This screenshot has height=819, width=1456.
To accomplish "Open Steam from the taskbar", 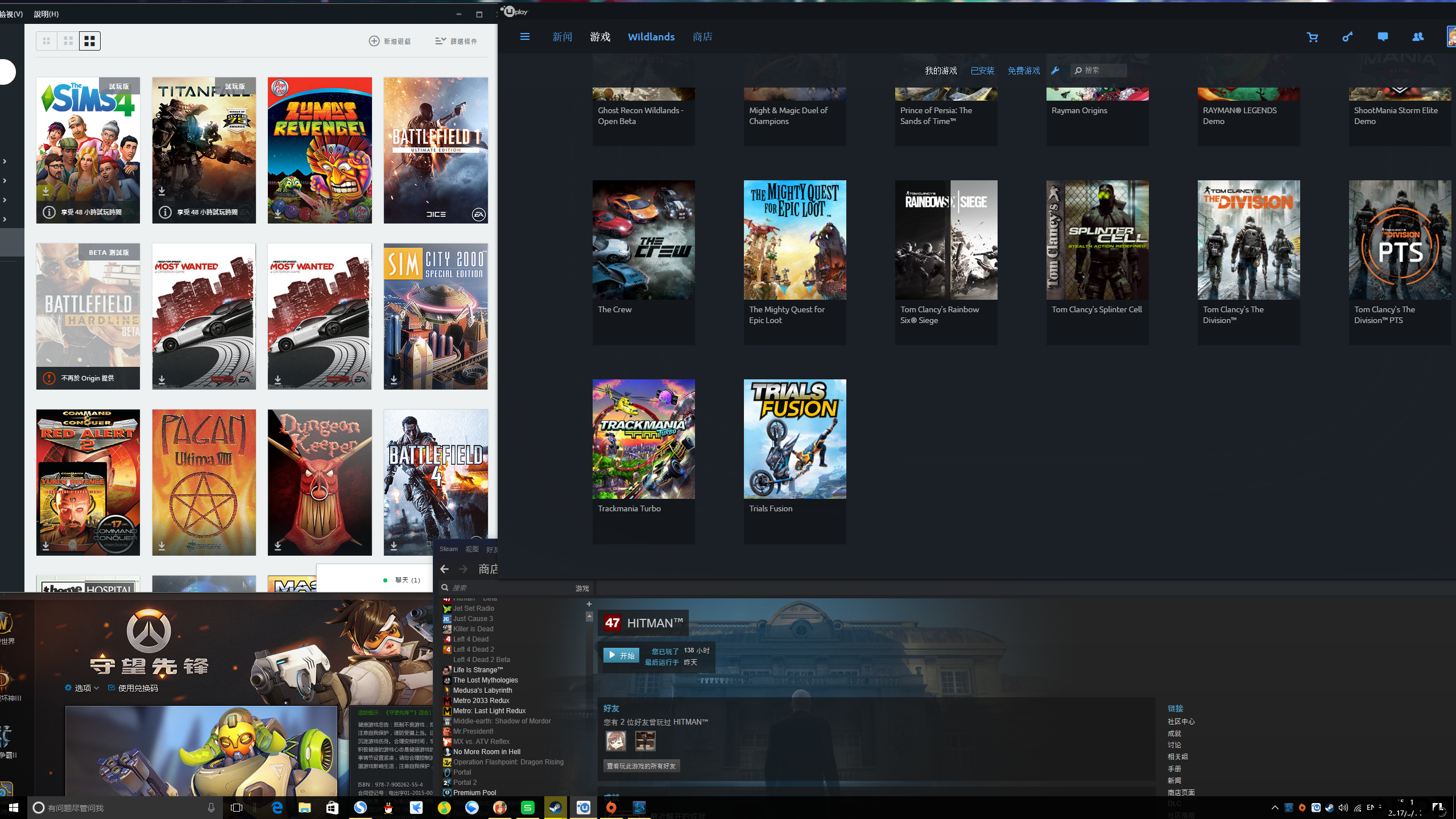I will tap(555, 807).
